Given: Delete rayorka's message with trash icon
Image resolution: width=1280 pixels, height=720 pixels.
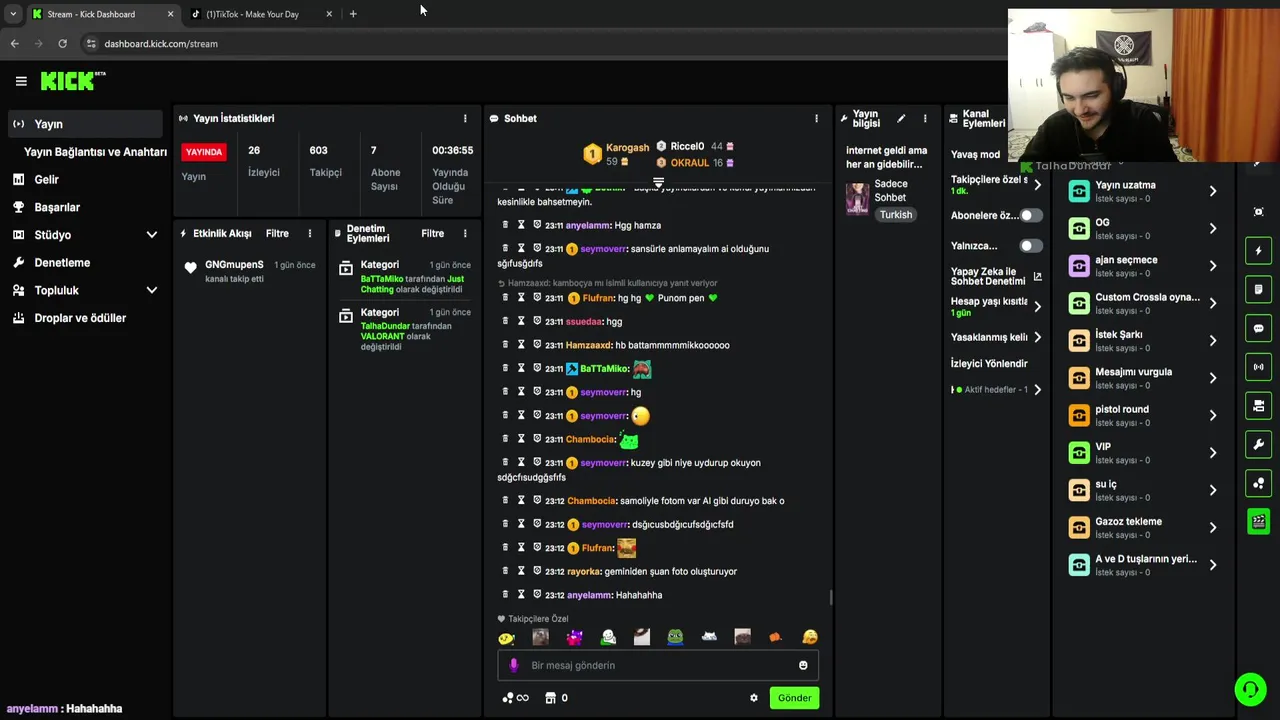Looking at the screenshot, I should click(505, 571).
